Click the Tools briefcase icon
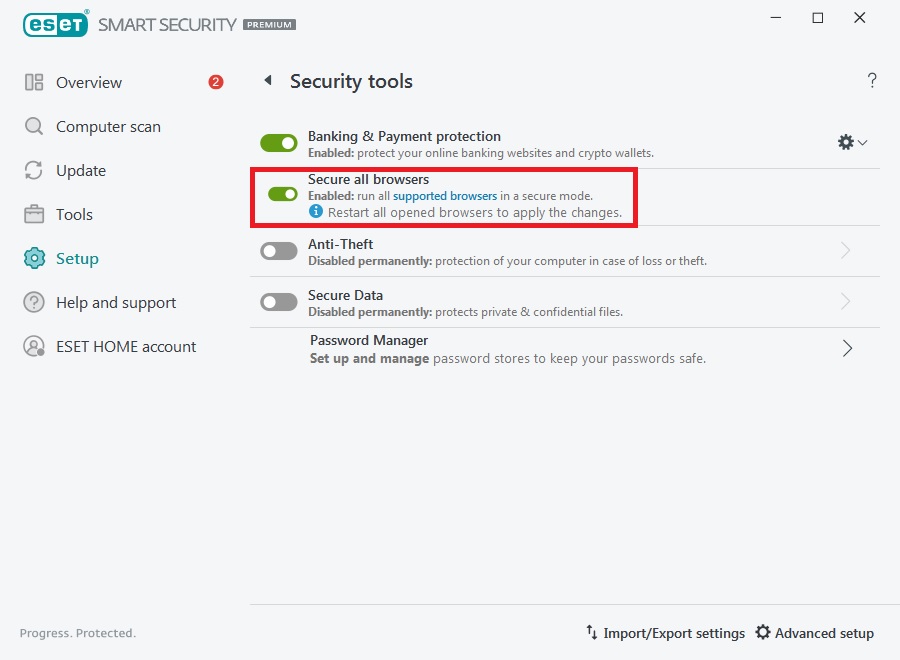Image resolution: width=900 pixels, height=660 pixels. (34, 215)
